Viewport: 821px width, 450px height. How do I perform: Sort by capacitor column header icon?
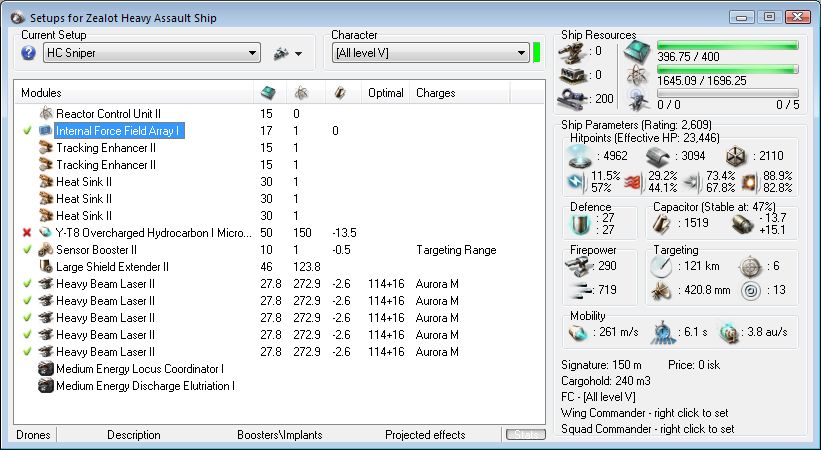tap(339, 93)
